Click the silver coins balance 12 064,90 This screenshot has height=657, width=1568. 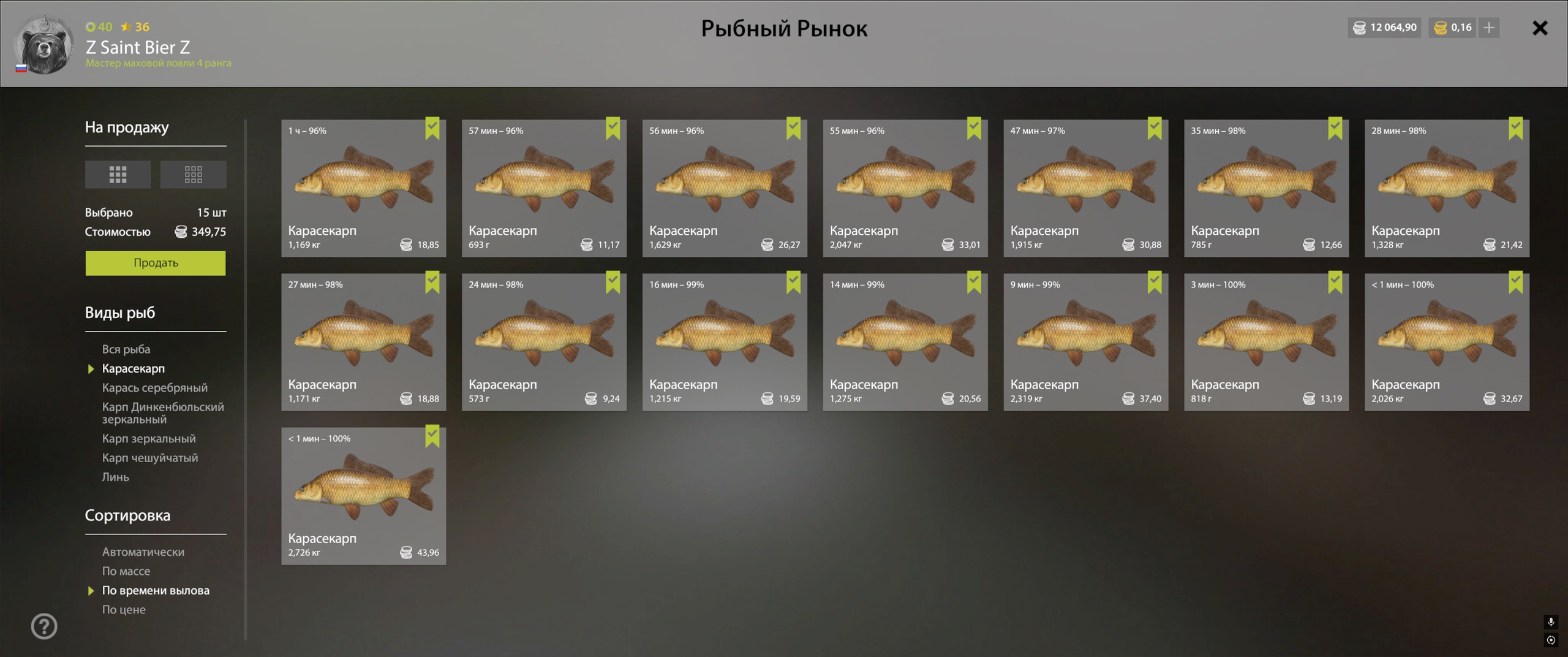click(1384, 28)
